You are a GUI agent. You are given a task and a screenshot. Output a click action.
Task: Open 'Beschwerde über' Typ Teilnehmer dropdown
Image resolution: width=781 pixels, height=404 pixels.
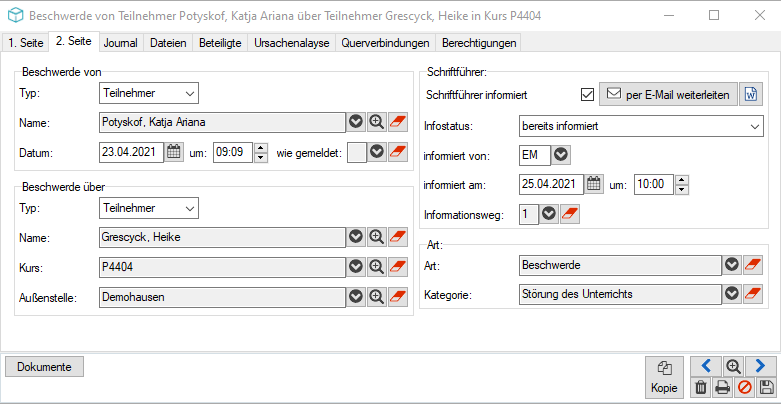(x=190, y=208)
